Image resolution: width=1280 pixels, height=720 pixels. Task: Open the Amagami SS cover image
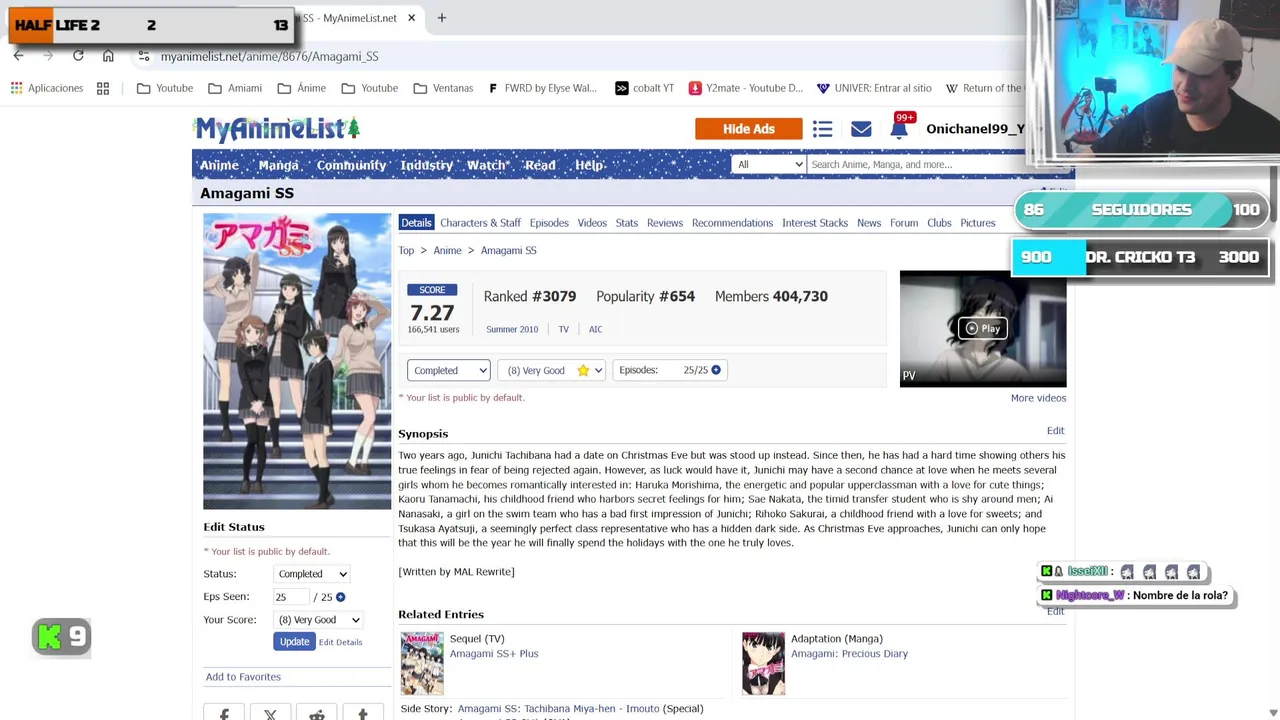(x=297, y=361)
